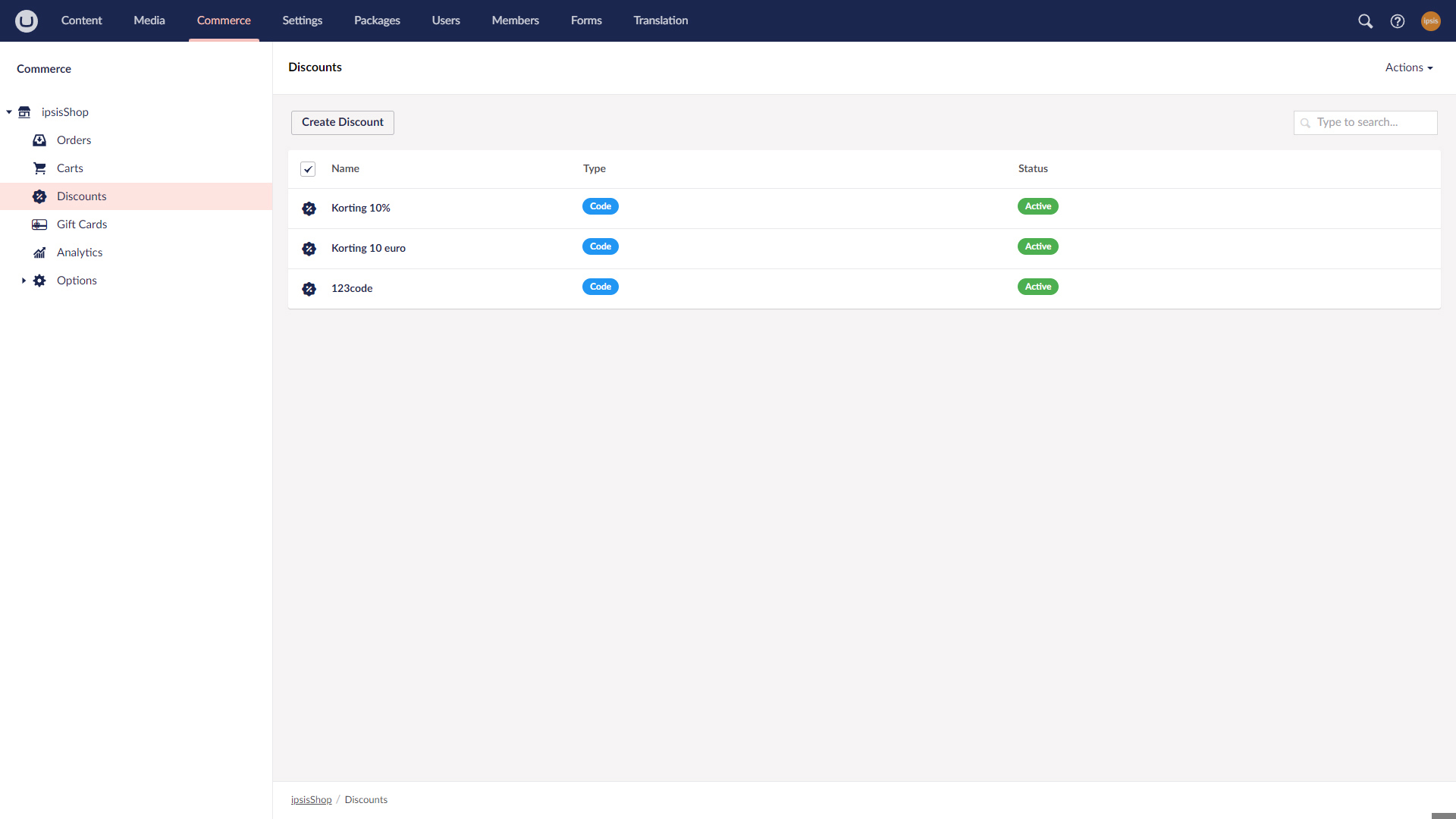The width and height of the screenshot is (1456, 819).
Task: Uncheck the select-all checkbox in the table header
Action: [307, 169]
